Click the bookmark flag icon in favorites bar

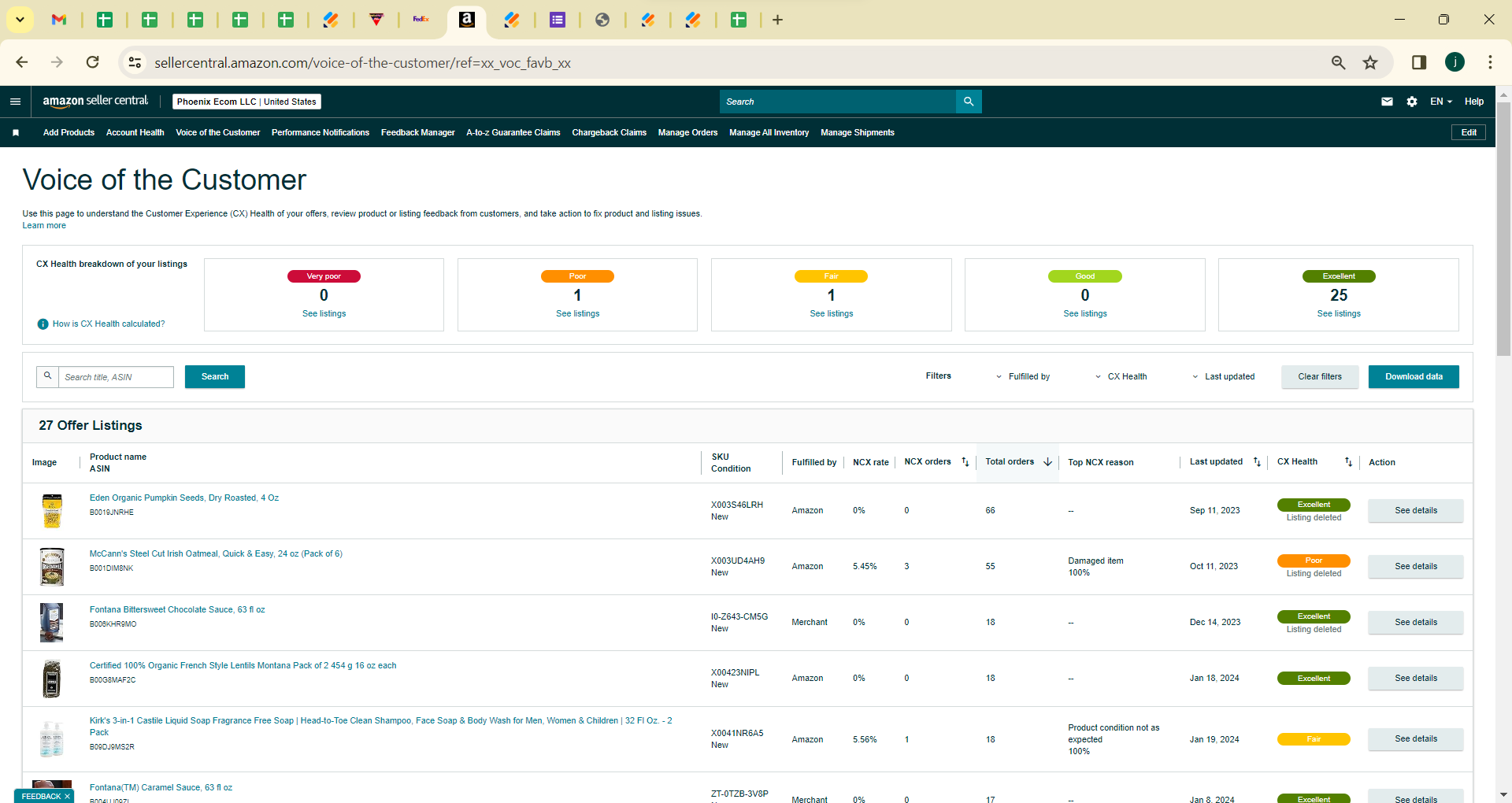[16, 133]
